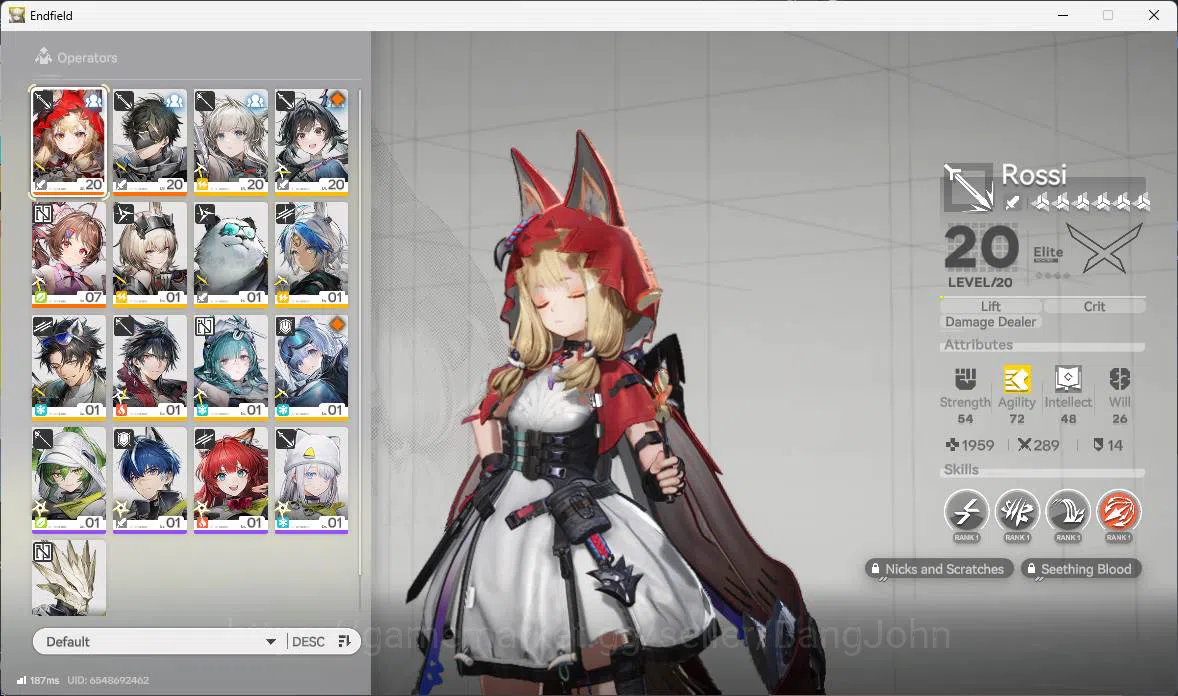Select the teal-haired girl operator card
The image size is (1178, 696).
(231, 368)
